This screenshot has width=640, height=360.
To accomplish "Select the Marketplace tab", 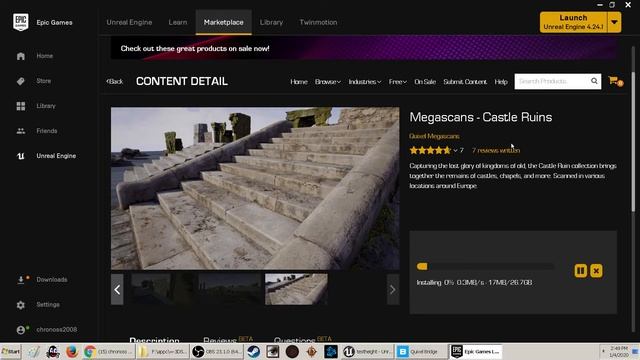I will pyautogui.click(x=223, y=22).
